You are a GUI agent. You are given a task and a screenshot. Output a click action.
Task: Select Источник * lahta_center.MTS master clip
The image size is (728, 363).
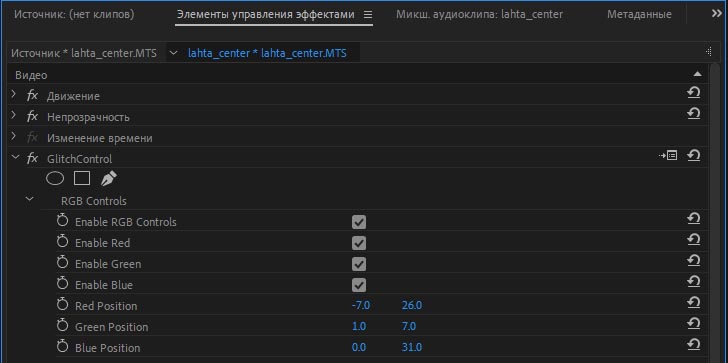click(84, 53)
